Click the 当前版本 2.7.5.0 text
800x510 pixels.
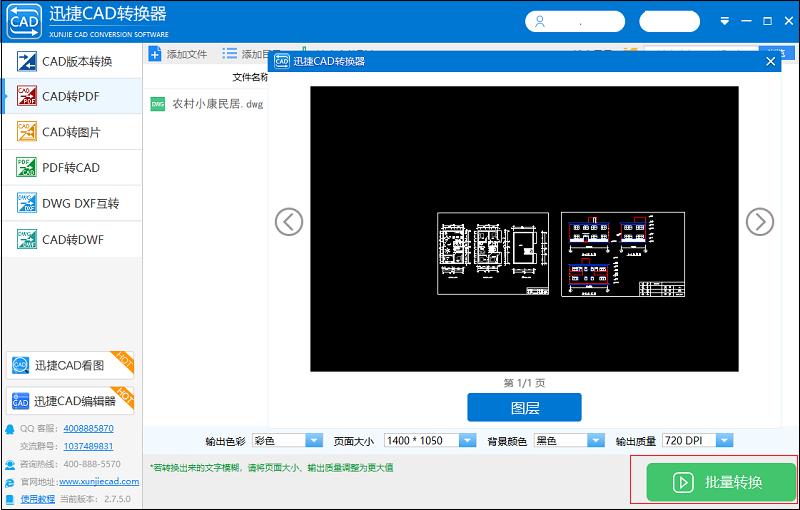95,499
